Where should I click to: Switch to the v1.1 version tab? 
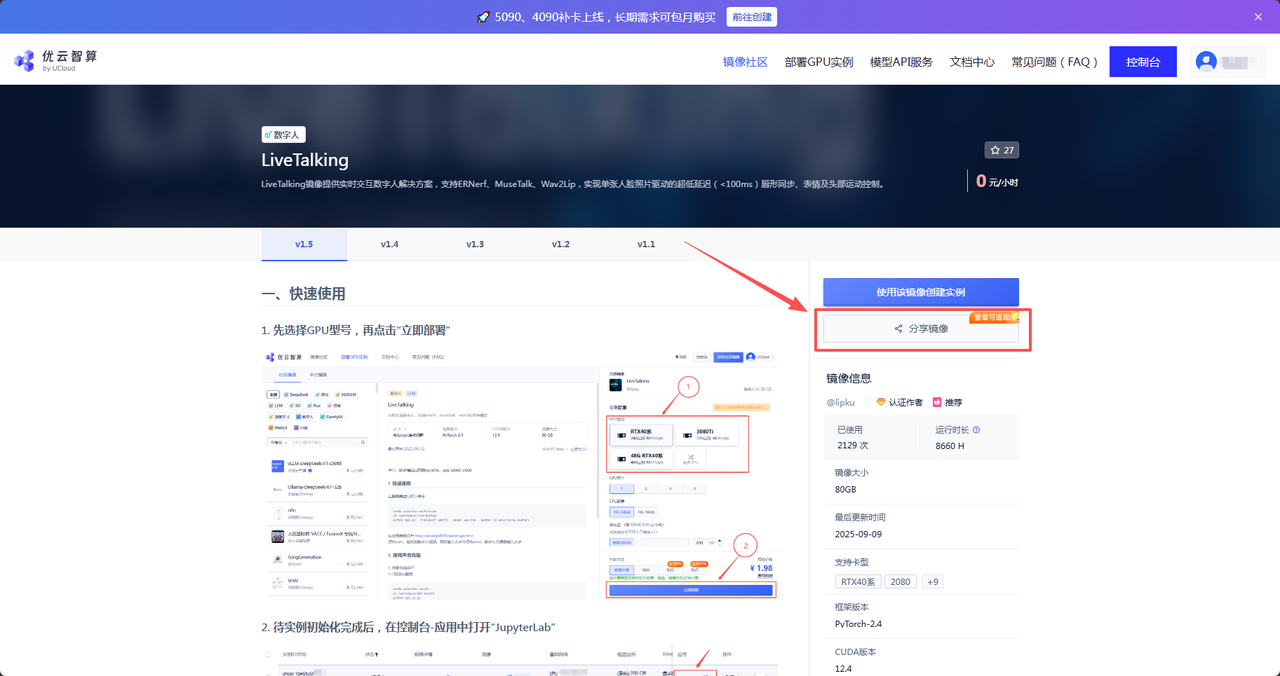(x=646, y=243)
